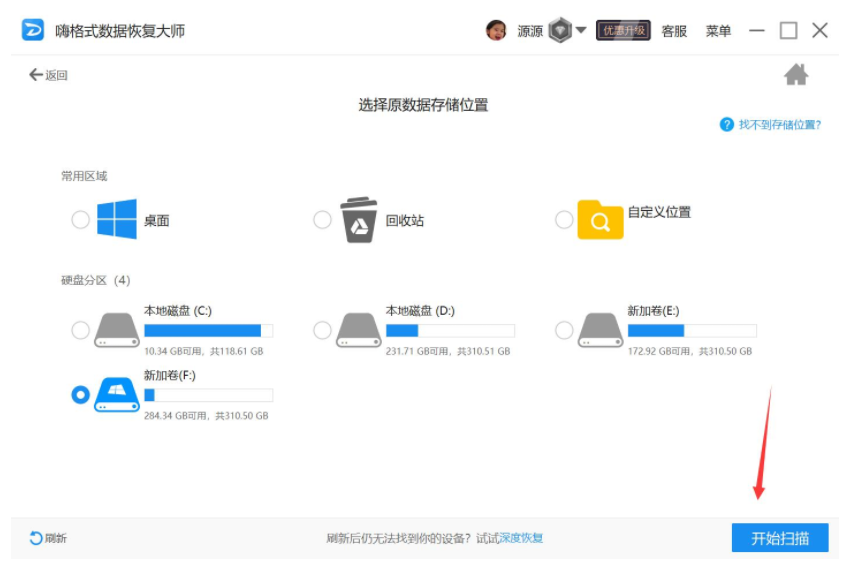
Task: Click the local disk D: drive icon
Action: coord(359,330)
